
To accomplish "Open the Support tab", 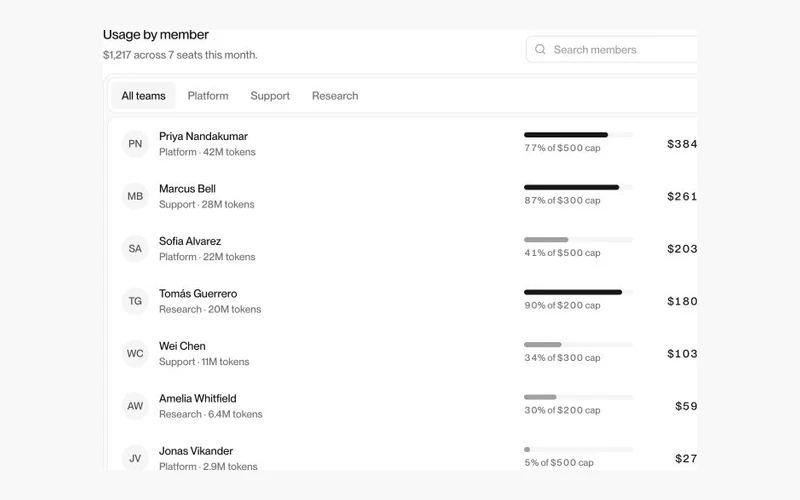I will pos(270,96).
